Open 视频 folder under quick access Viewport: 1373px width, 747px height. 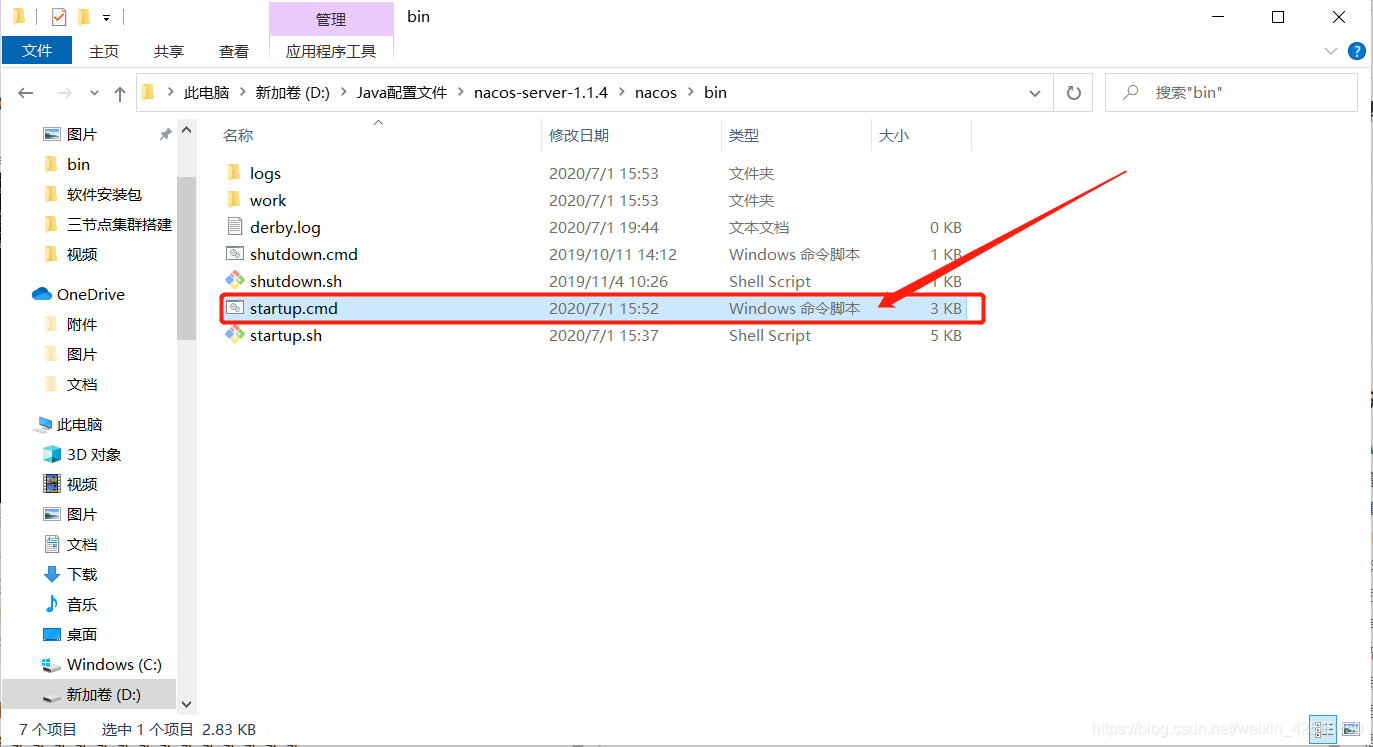coord(82,254)
